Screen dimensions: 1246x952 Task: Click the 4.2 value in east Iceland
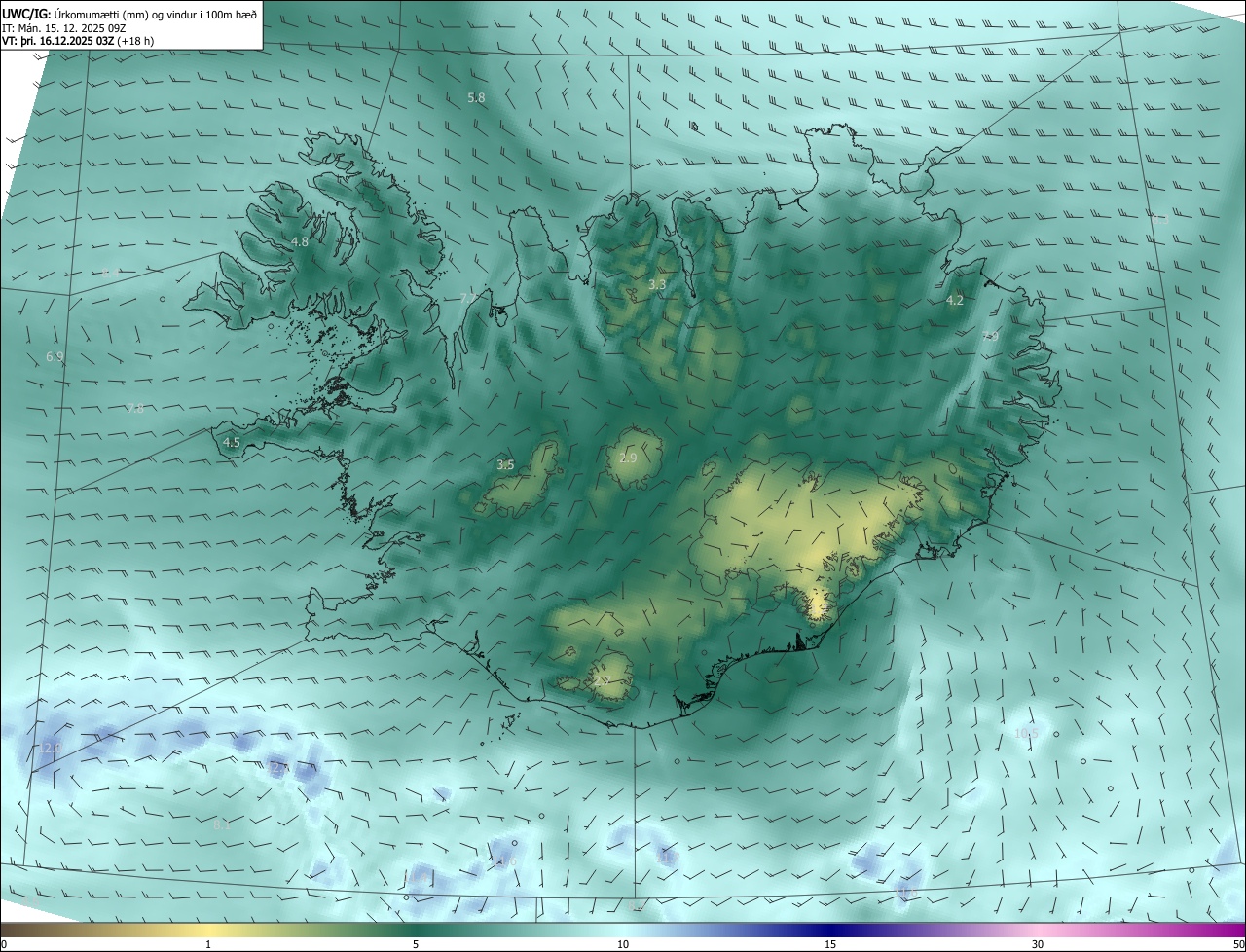955,301
